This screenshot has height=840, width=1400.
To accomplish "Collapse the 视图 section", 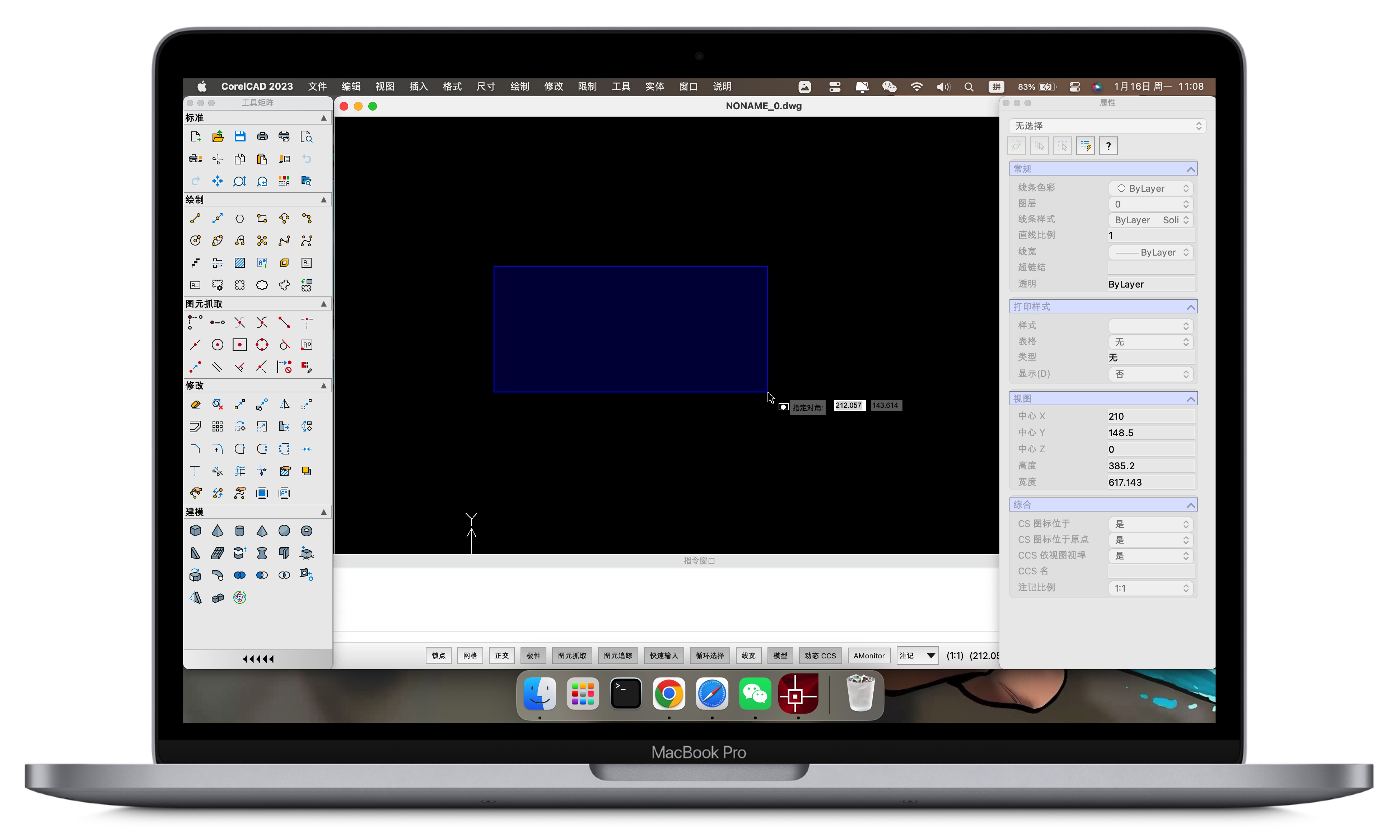I will tap(1191, 399).
